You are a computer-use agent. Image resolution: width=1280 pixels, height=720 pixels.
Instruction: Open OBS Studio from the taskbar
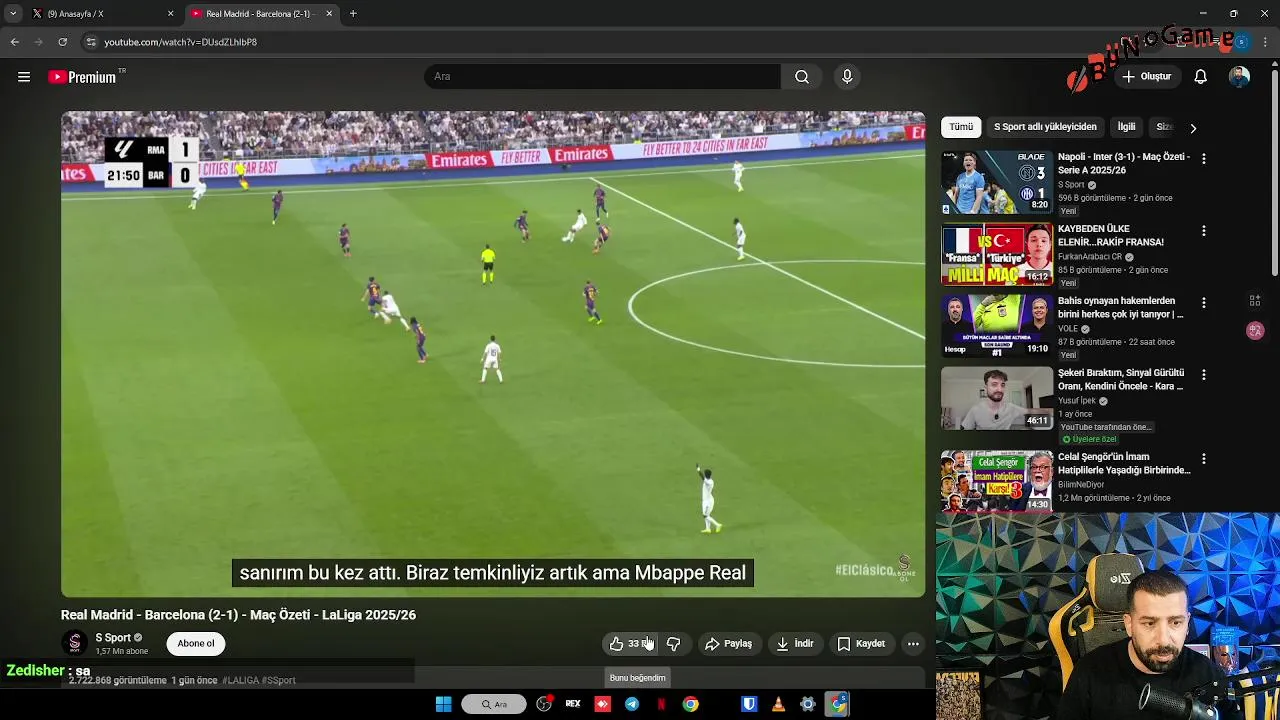click(x=544, y=704)
